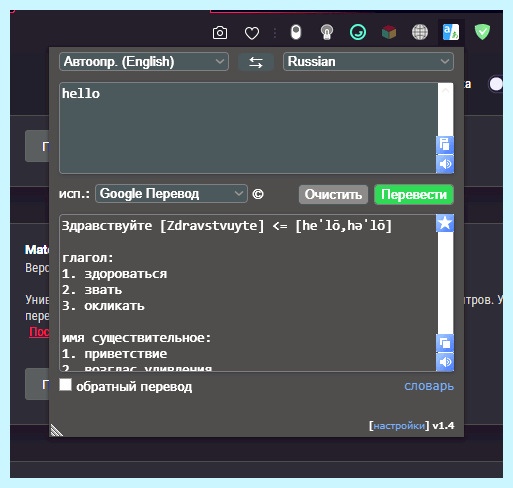
Task: Swap source and target languages
Action: point(256,62)
